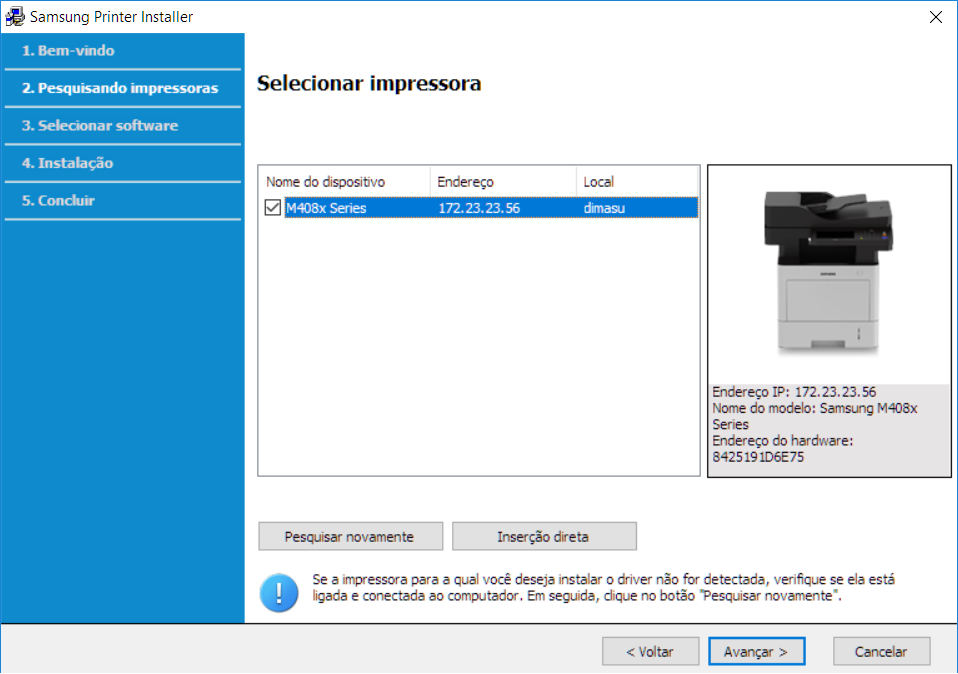Screen dimensions: 958x674
Task: Go to step 1. Bem-vindo
Action: point(68,50)
